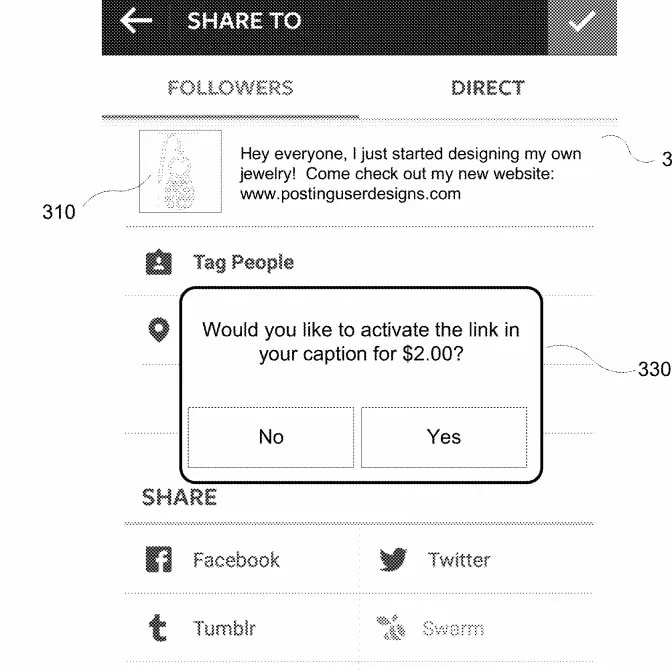Image resolution: width=672 pixels, height=670 pixels.
Task: Enable sharing to Twitter
Action: click(x=459, y=560)
